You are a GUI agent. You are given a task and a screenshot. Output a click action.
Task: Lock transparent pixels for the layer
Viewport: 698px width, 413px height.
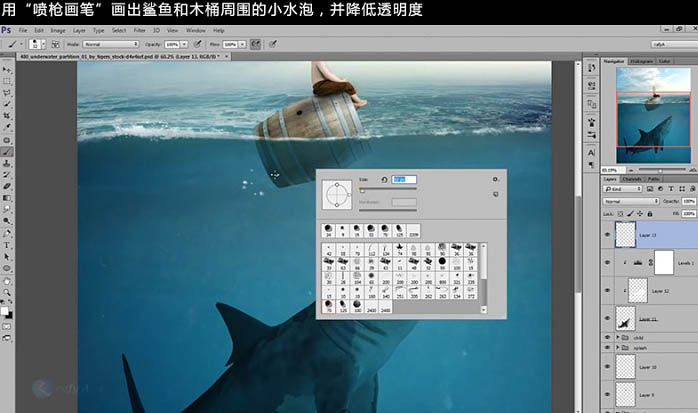621,214
